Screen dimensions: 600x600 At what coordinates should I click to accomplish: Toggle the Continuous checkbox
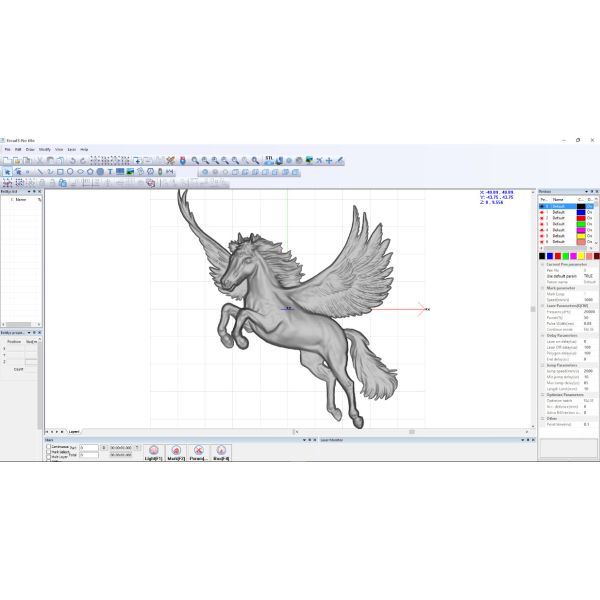49,447
